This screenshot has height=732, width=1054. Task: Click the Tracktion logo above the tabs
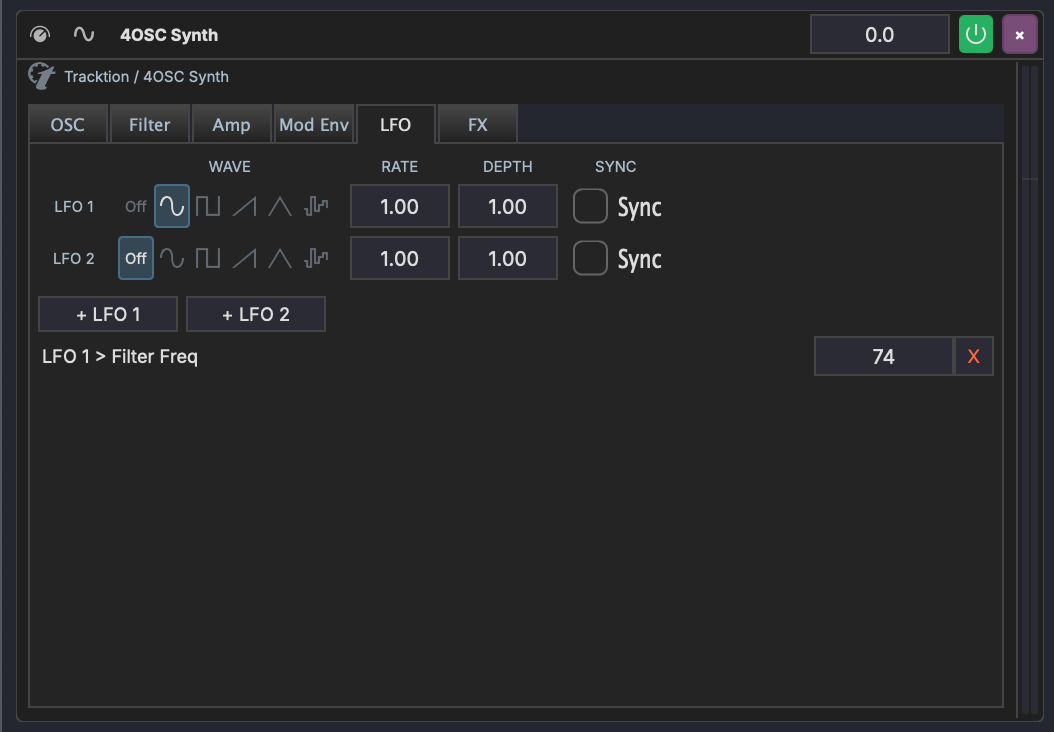pos(42,76)
